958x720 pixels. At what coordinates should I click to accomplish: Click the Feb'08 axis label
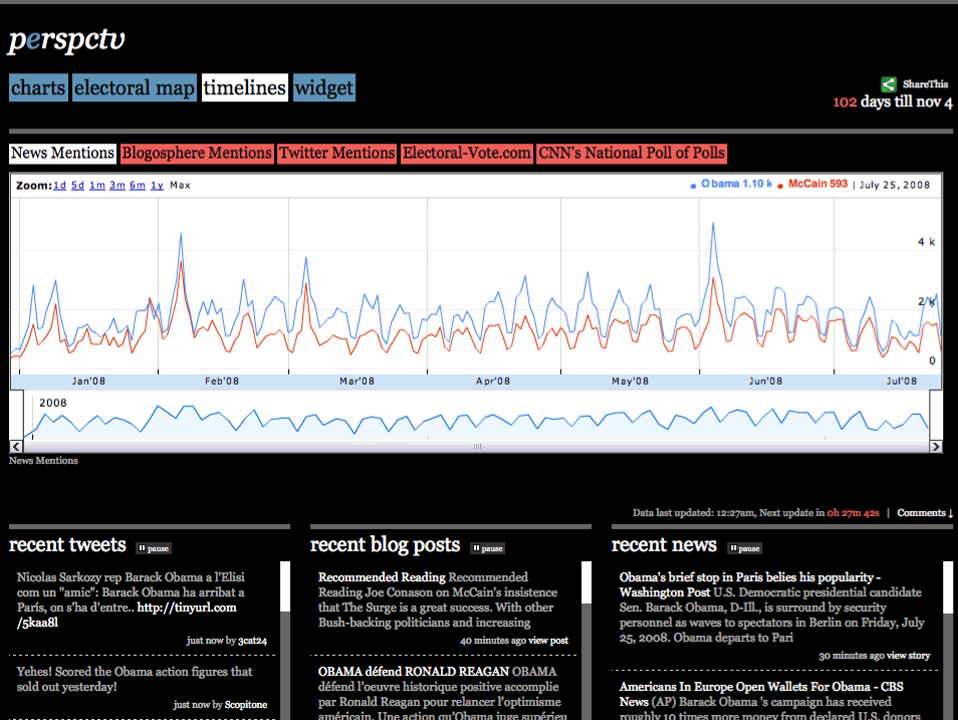(222, 381)
